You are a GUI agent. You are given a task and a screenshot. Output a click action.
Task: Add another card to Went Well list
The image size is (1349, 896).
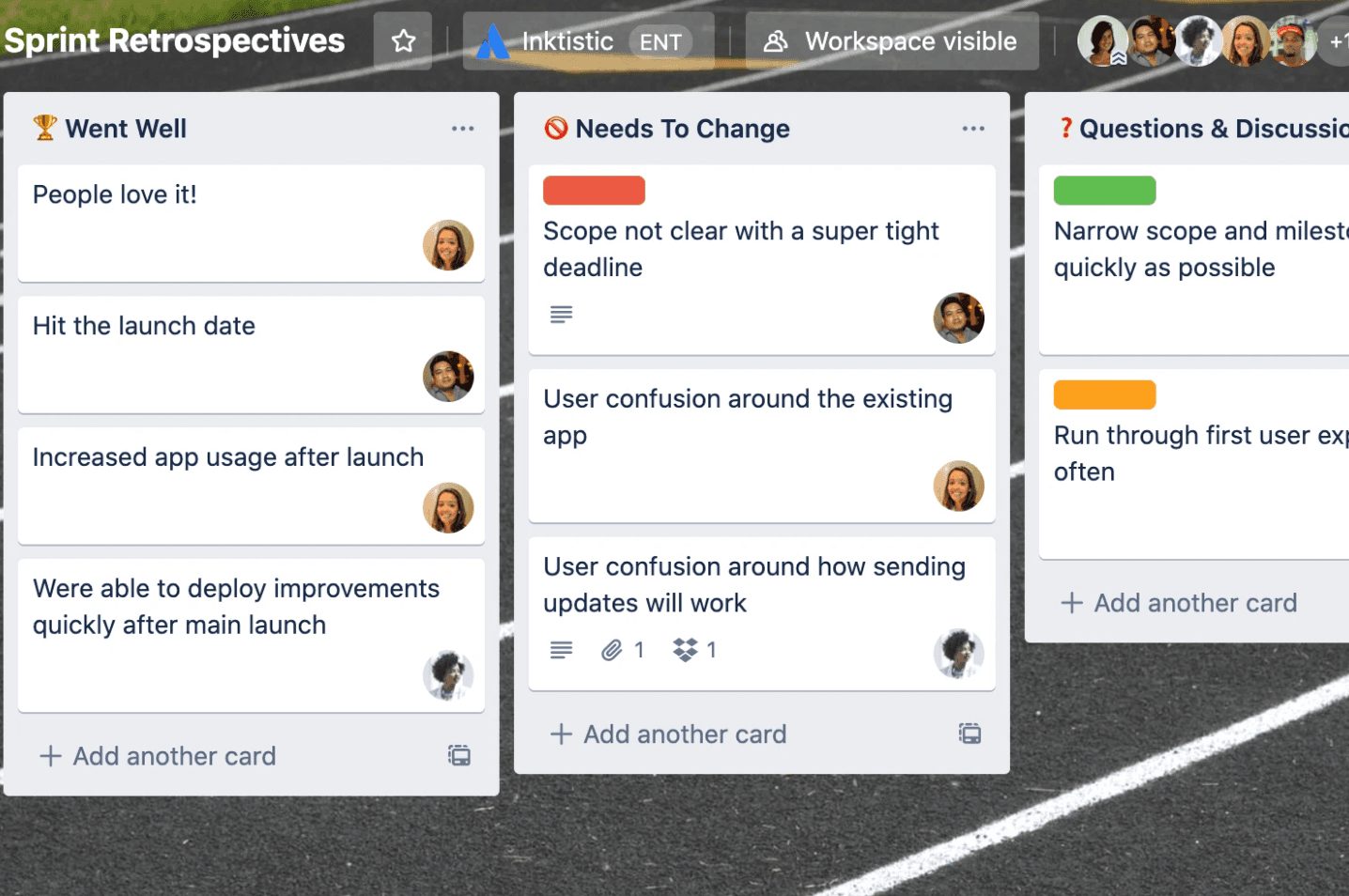[x=158, y=756]
